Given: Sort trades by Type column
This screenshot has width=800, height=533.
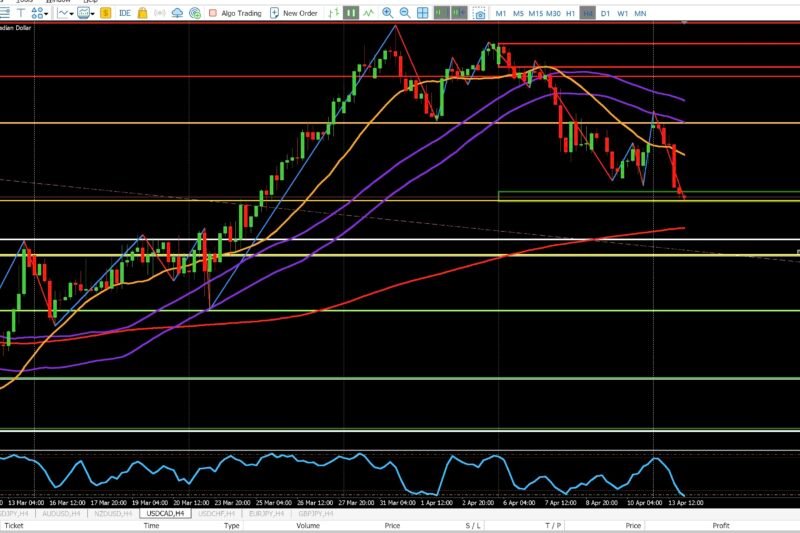Looking at the screenshot, I should 232,526.
